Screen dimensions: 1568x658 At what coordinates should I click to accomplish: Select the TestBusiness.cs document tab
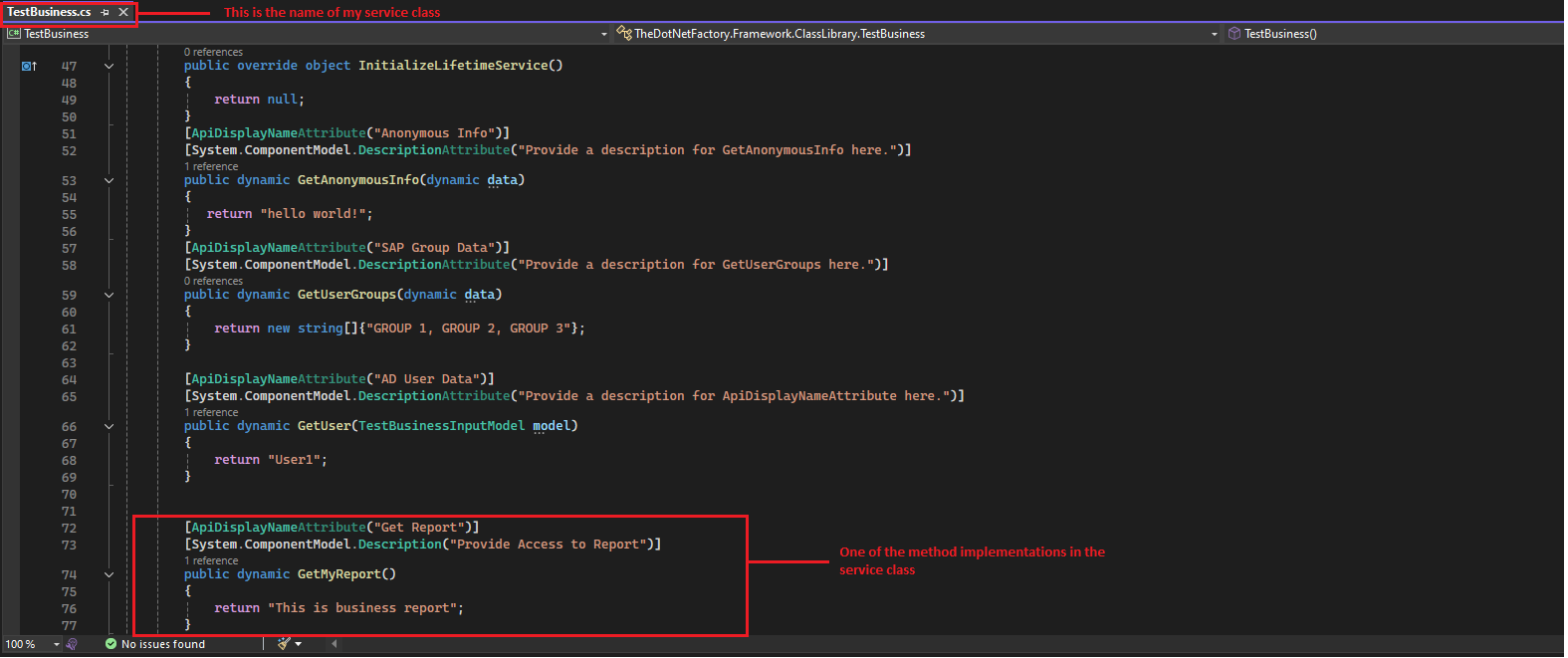point(50,12)
